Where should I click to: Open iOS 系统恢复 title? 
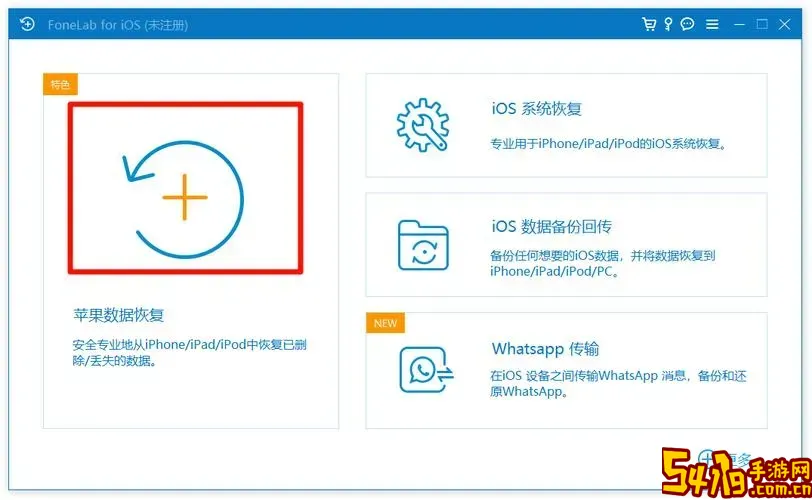[536, 109]
